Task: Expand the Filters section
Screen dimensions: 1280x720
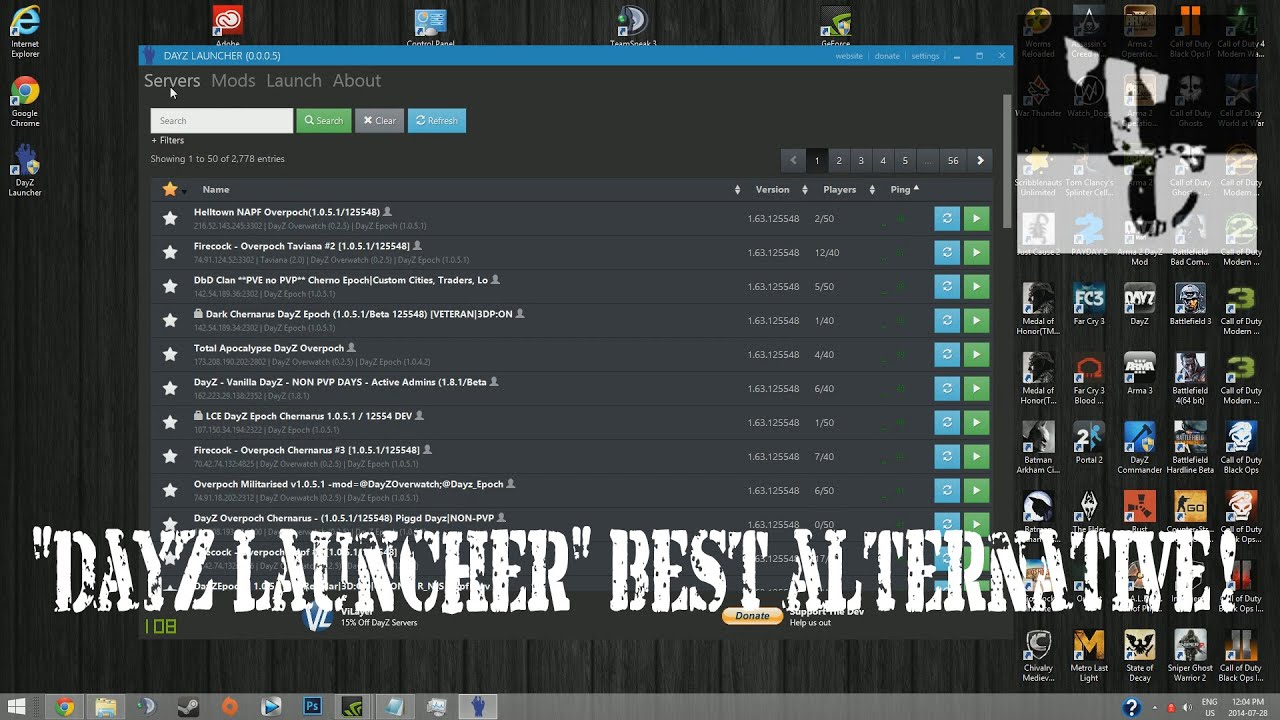Action: tap(168, 140)
